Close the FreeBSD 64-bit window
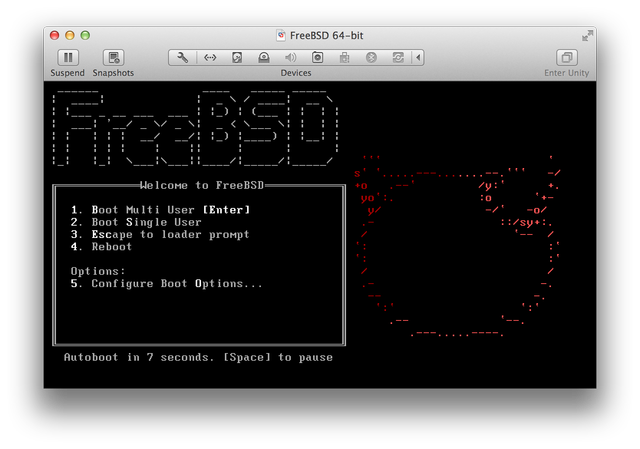The width and height of the screenshot is (640, 449). tap(54, 36)
